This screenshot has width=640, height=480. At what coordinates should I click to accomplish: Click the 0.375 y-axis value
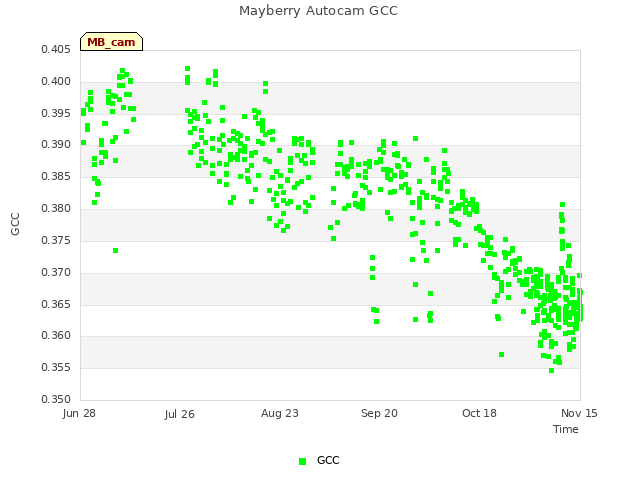click(56, 240)
